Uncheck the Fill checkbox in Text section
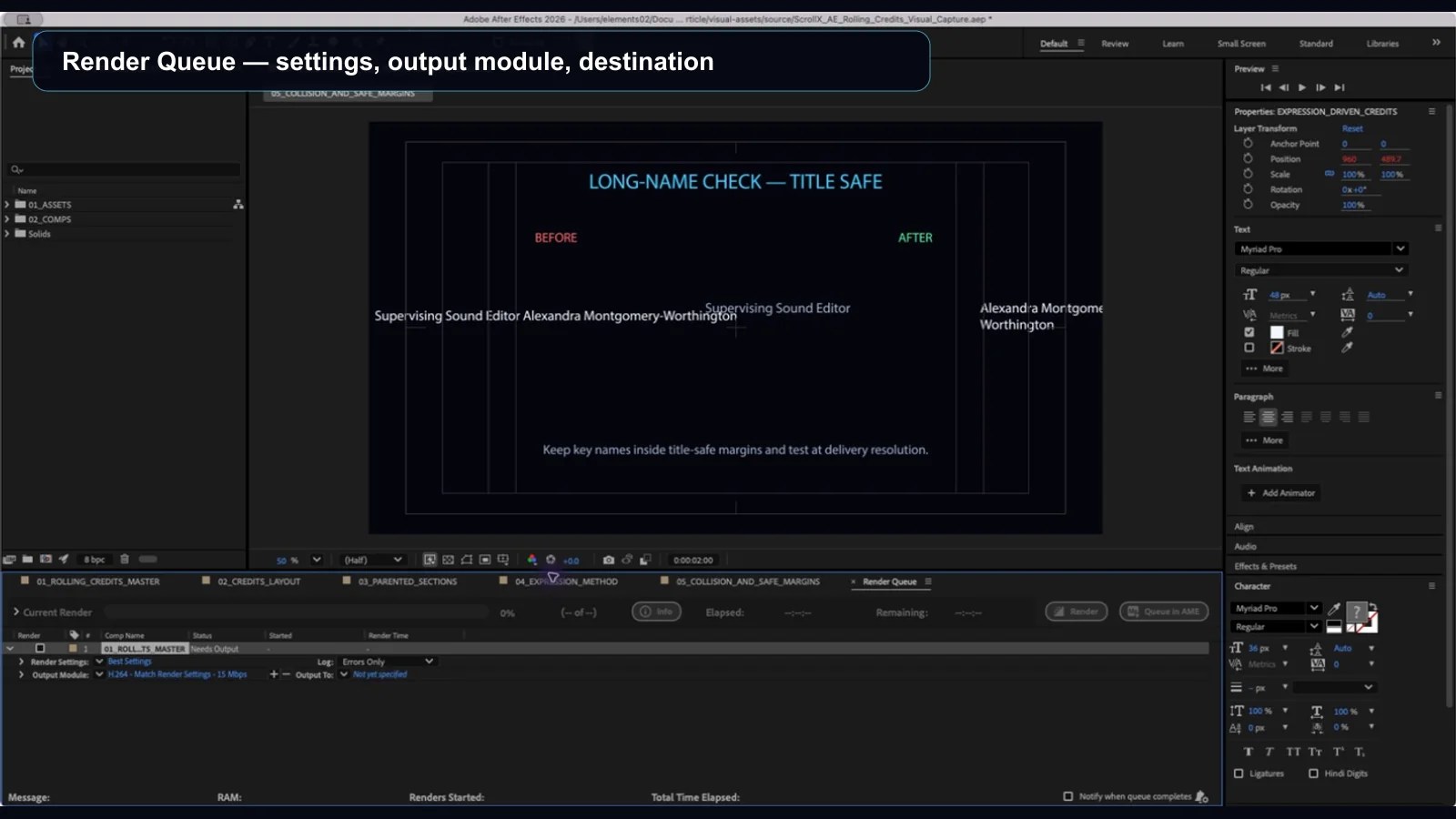This screenshot has height=819, width=1456. coord(1249,332)
